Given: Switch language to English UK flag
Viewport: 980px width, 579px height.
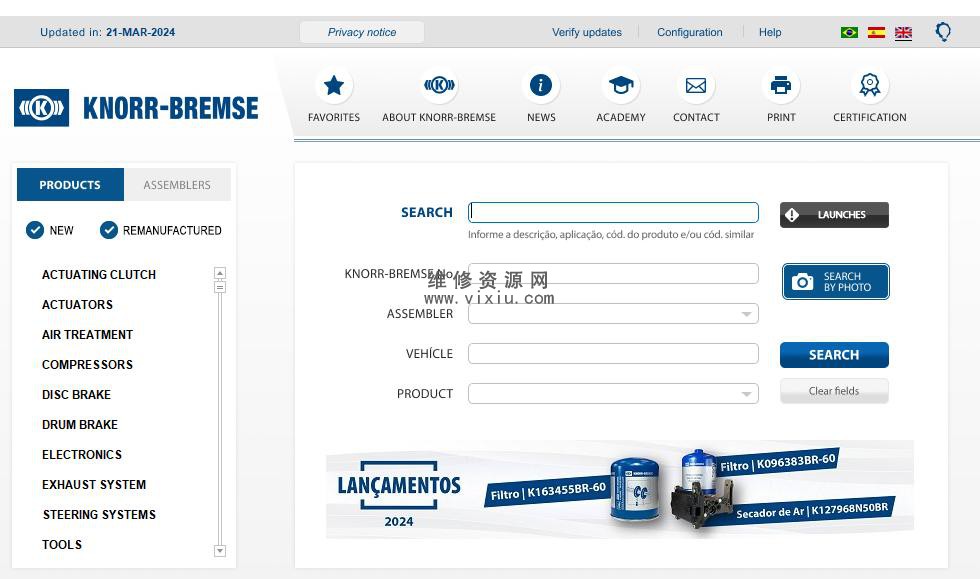Looking at the screenshot, I should (903, 33).
